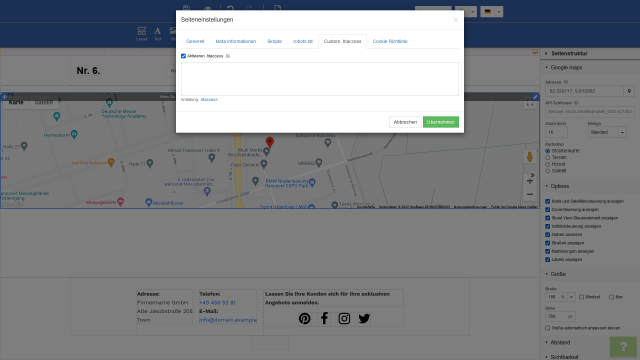Click the help question mark button

tap(623, 347)
